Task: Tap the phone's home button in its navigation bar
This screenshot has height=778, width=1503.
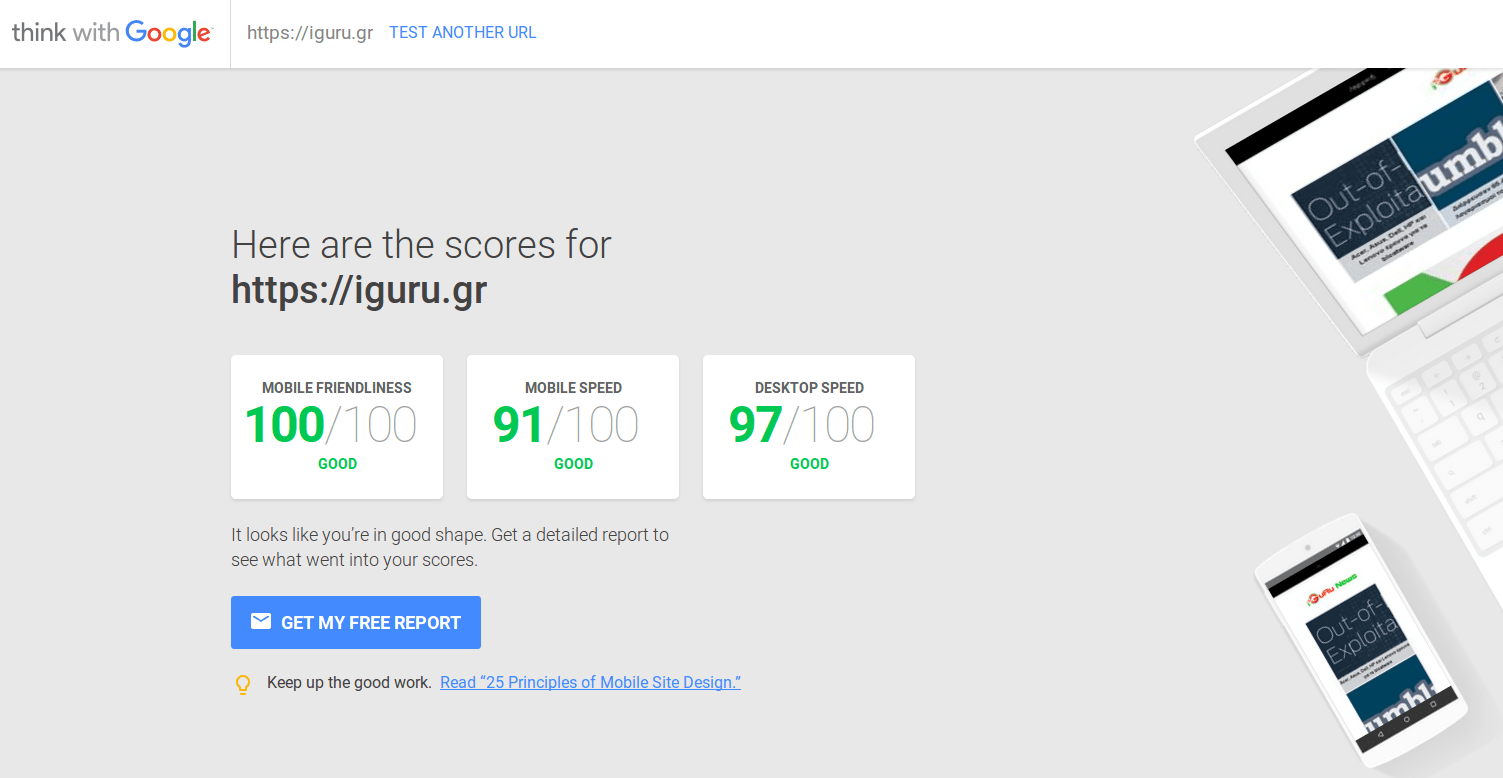Action: click(1407, 719)
